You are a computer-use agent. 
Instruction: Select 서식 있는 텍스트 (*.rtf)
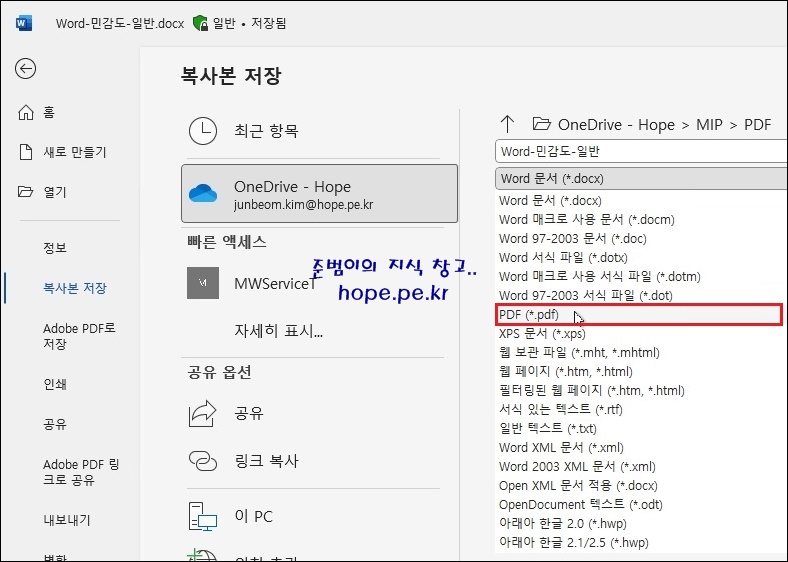click(561, 410)
